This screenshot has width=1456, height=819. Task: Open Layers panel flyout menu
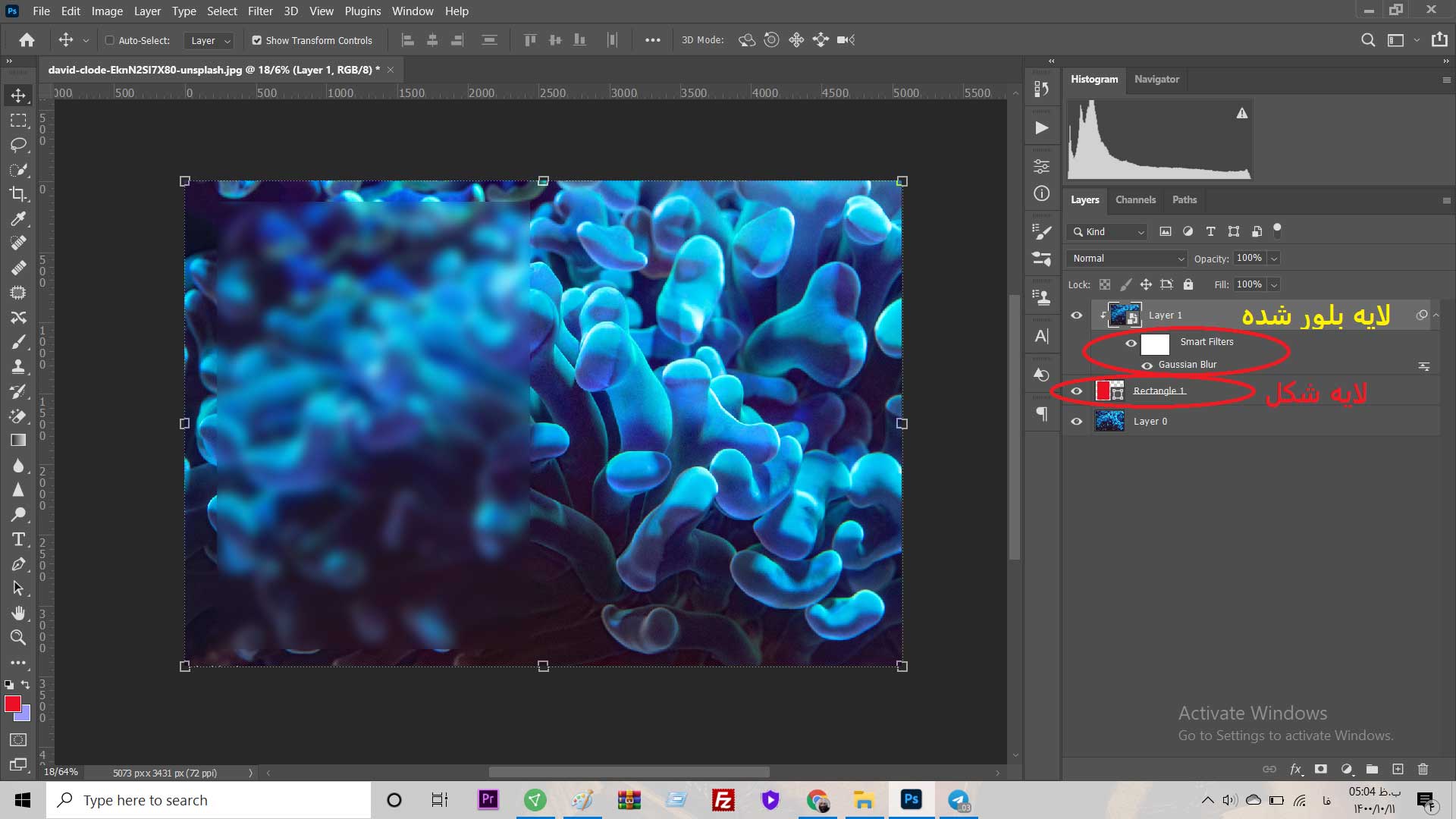click(1446, 200)
